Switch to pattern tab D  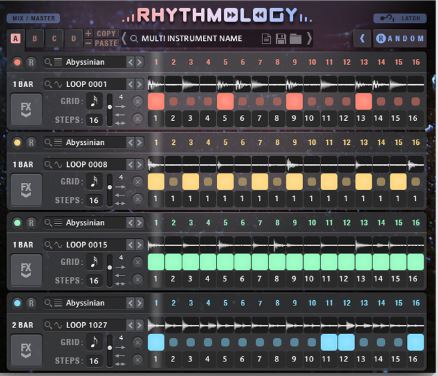pyautogui.click(x=73, y=39)
